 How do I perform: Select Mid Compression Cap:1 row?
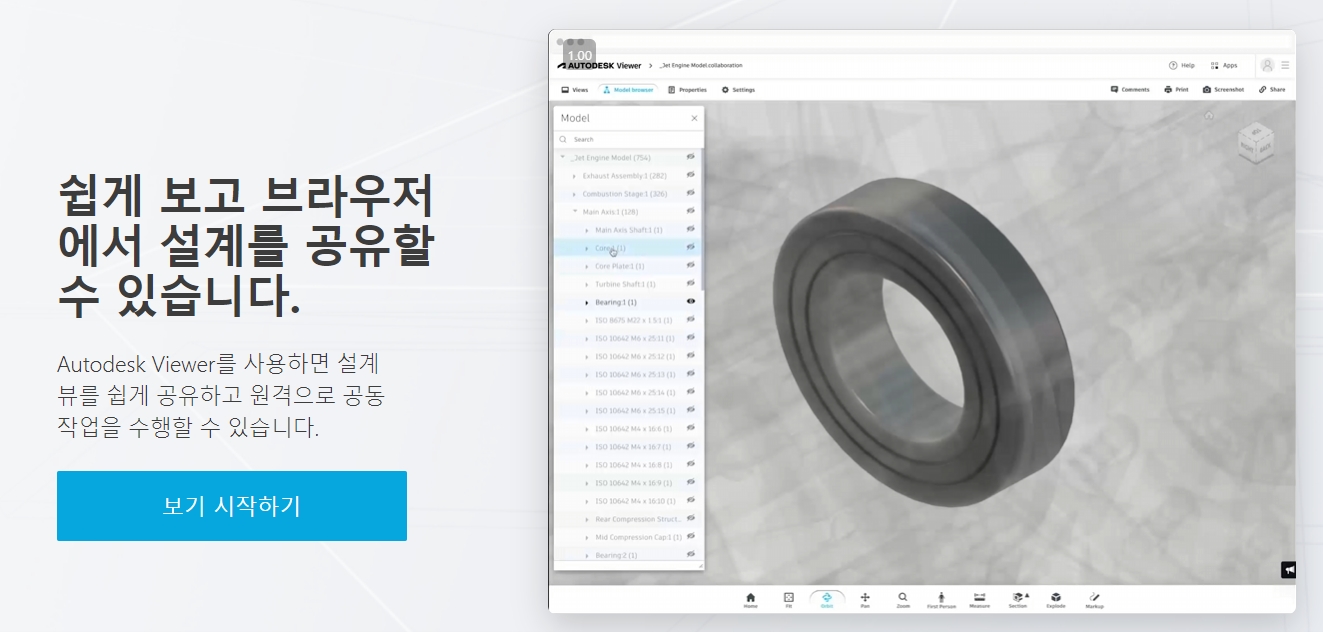click(x=627, y=537)
